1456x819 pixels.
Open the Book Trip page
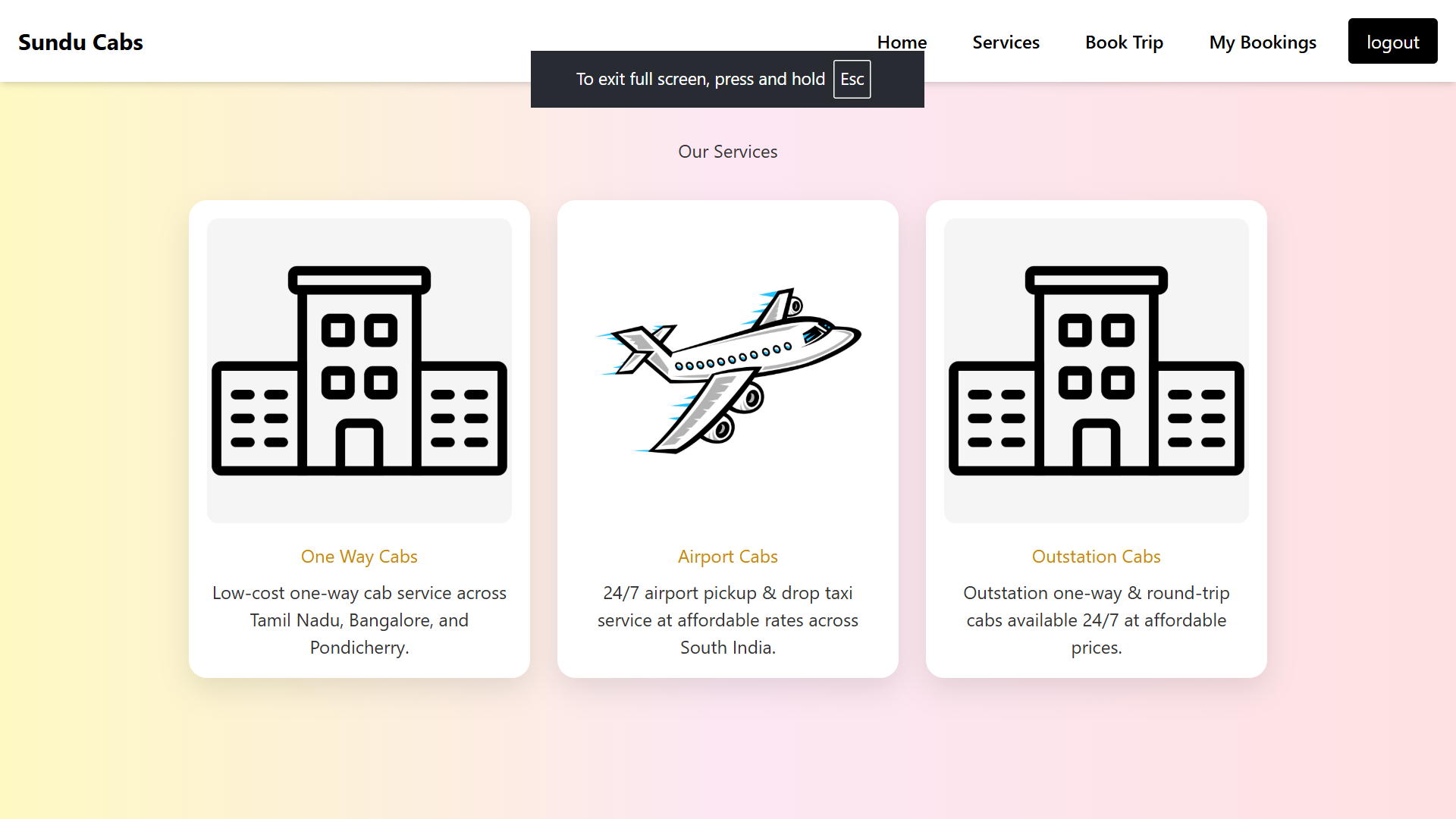[x=1124, y=42]
